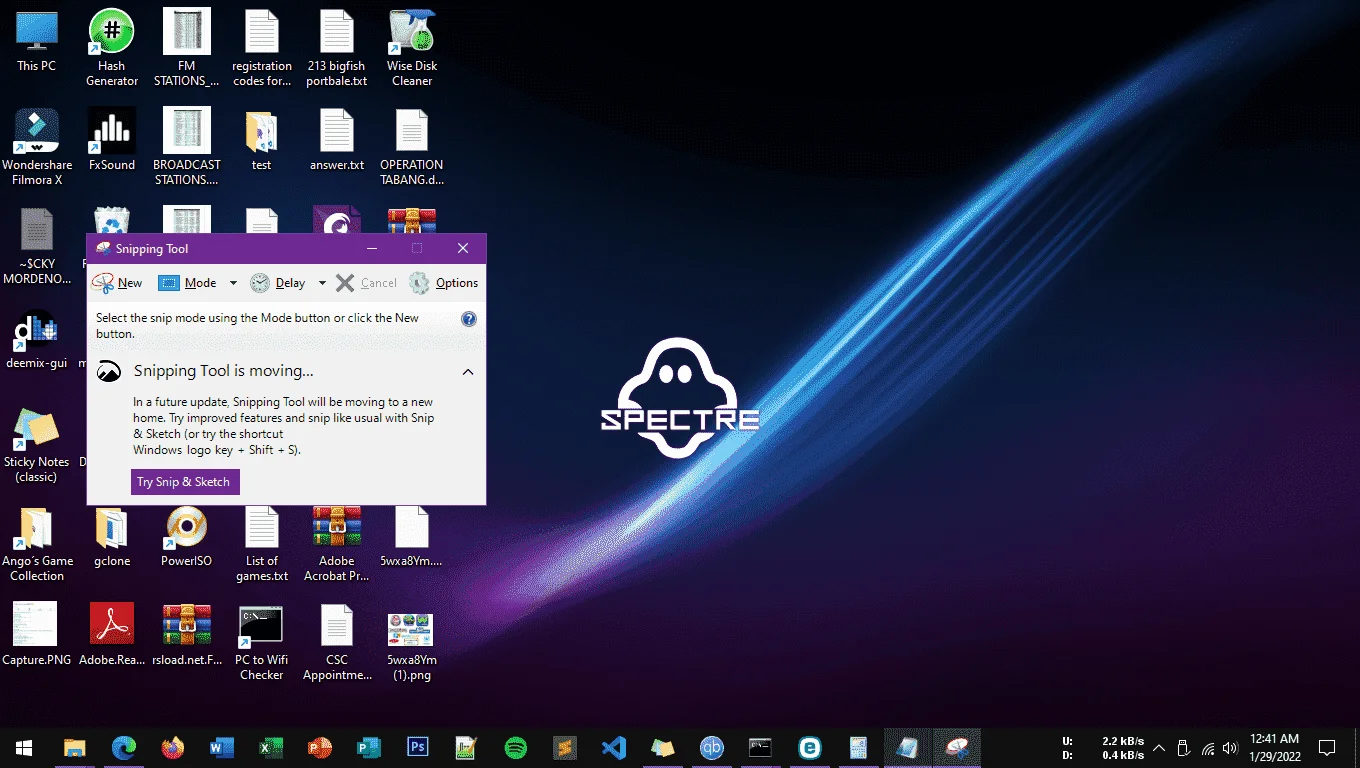The width and height of the screenshot is (1360, 768).
Task: Open This PC desktop icon
Action: [x=37, y=41]
